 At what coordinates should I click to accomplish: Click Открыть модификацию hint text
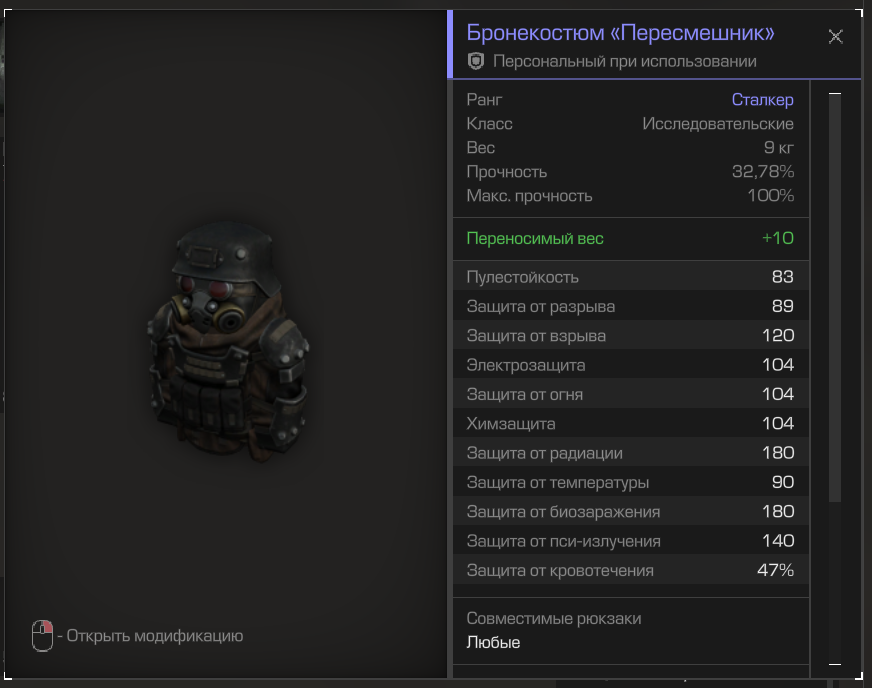pos(155,636)
